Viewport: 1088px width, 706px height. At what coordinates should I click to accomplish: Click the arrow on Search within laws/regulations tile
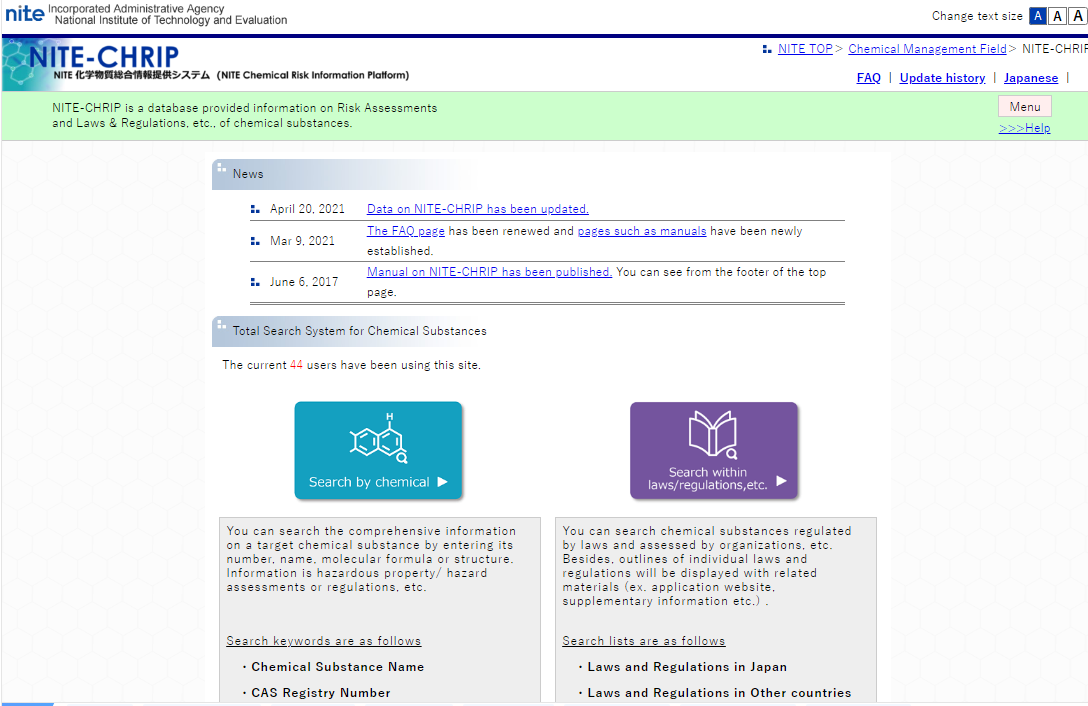[782, 481]
